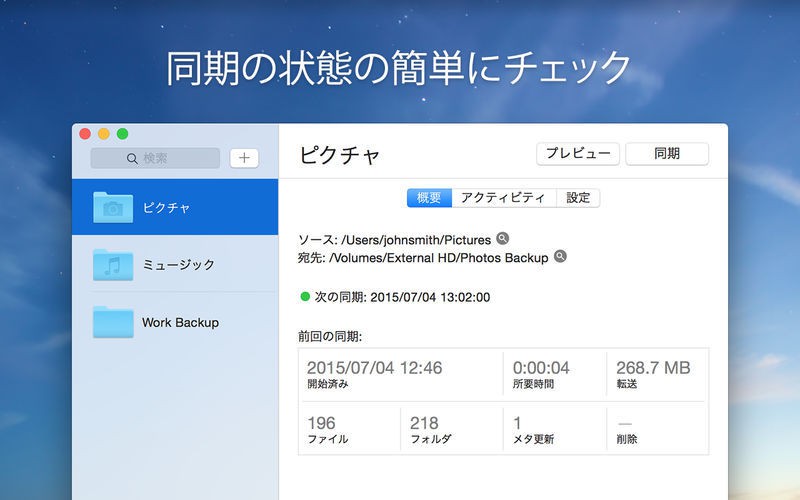Click the green next-sync status indicator
Screen dimensions: 800x500
point(305,296)
